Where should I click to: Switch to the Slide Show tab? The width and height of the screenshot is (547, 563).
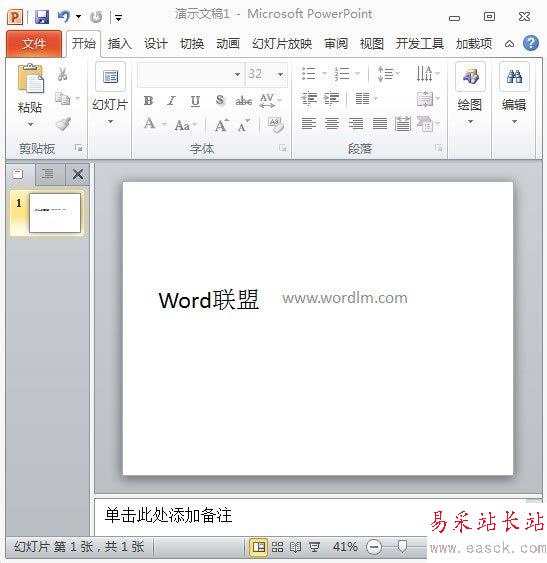point(282,44)
